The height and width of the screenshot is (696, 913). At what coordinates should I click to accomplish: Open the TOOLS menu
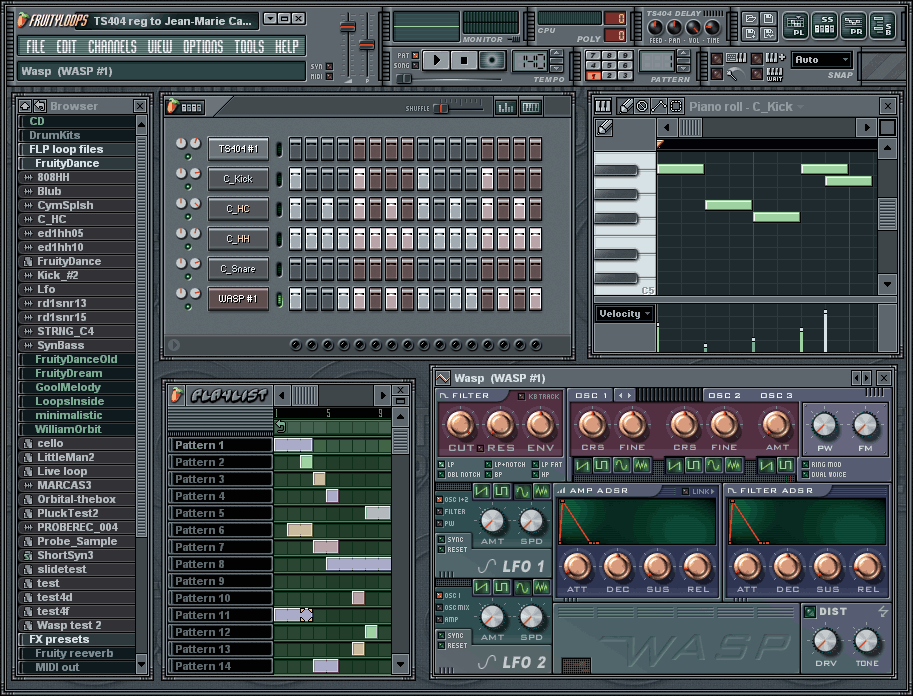[249, 47]
